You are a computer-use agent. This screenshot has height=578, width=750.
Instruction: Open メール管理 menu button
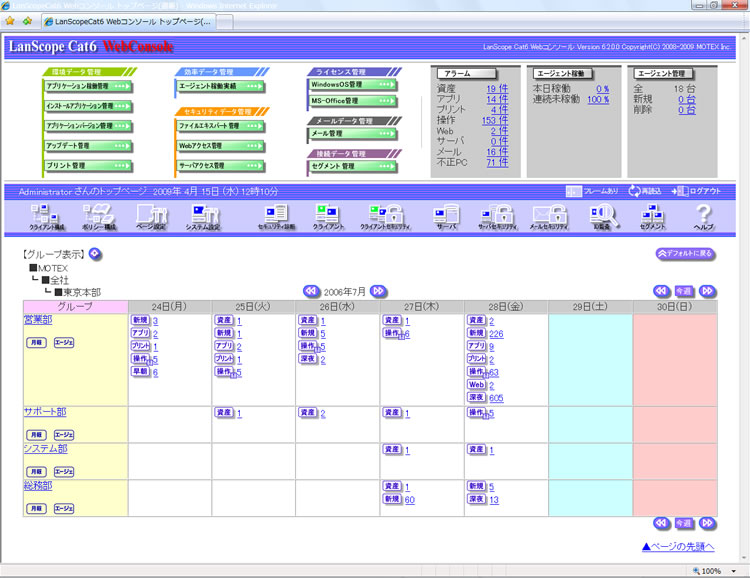(353, 133)
